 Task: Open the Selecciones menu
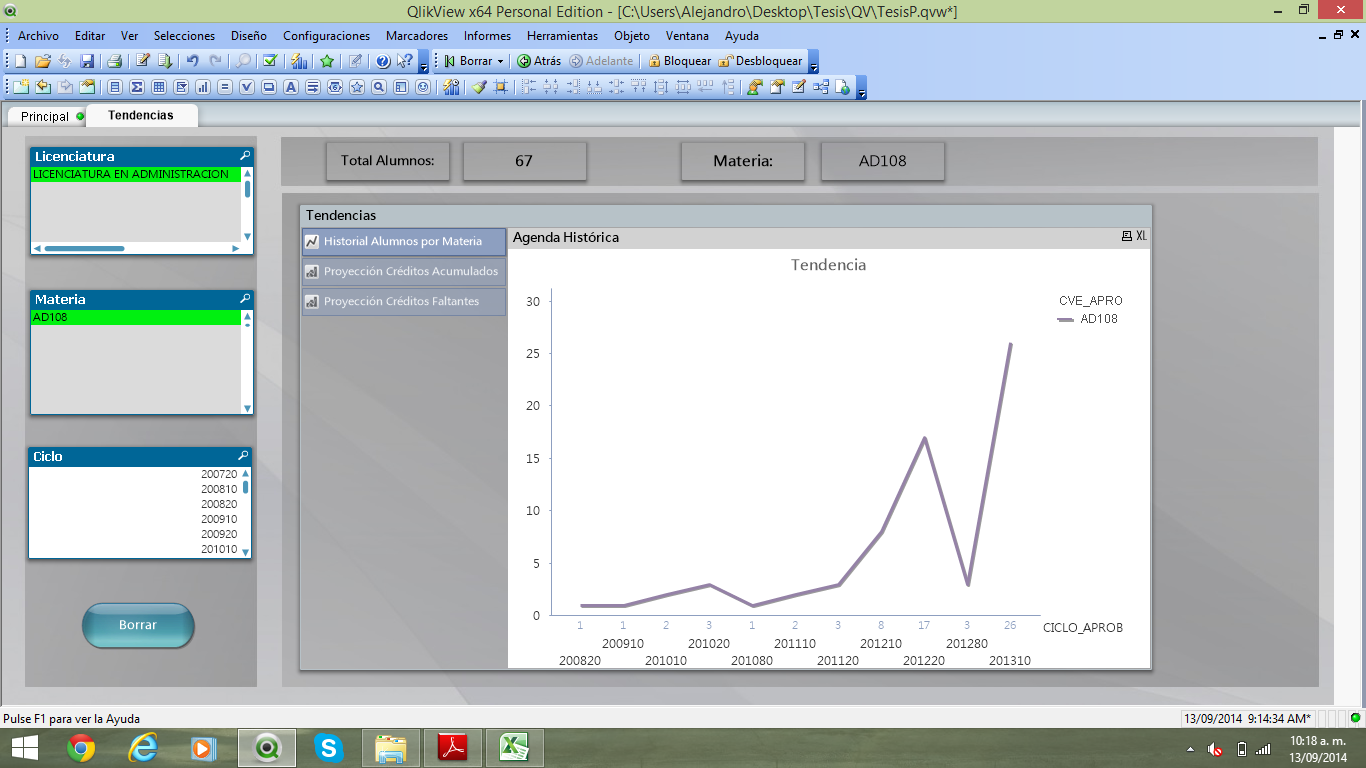184,35
